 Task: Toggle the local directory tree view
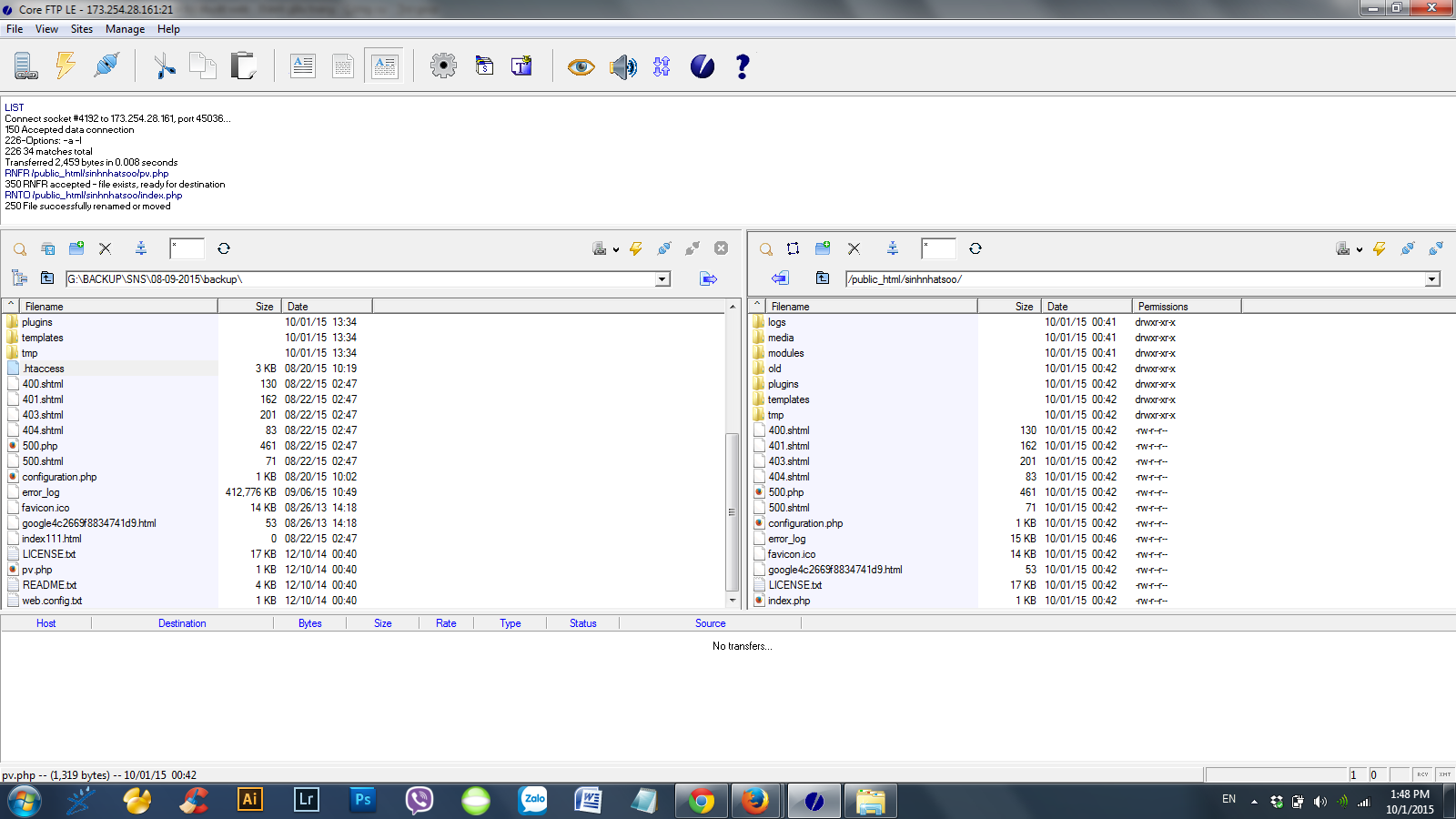point(19,278)
